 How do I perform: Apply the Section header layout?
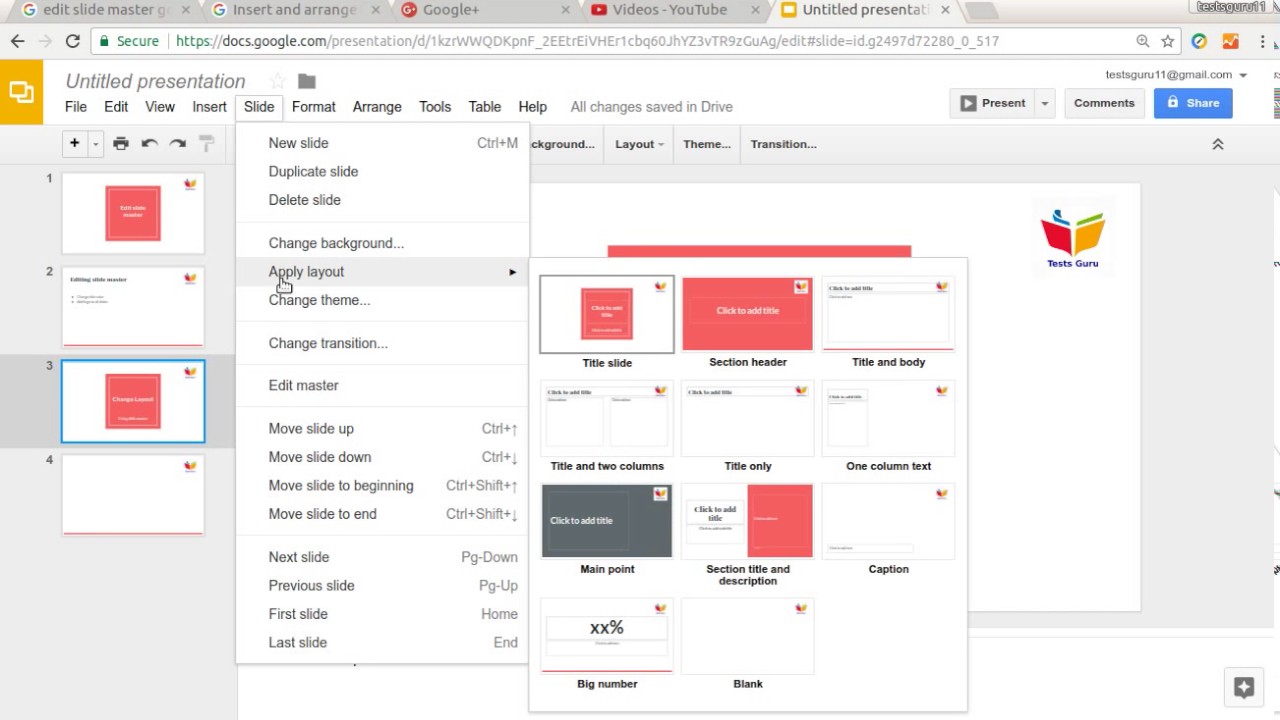pos(748,323)
